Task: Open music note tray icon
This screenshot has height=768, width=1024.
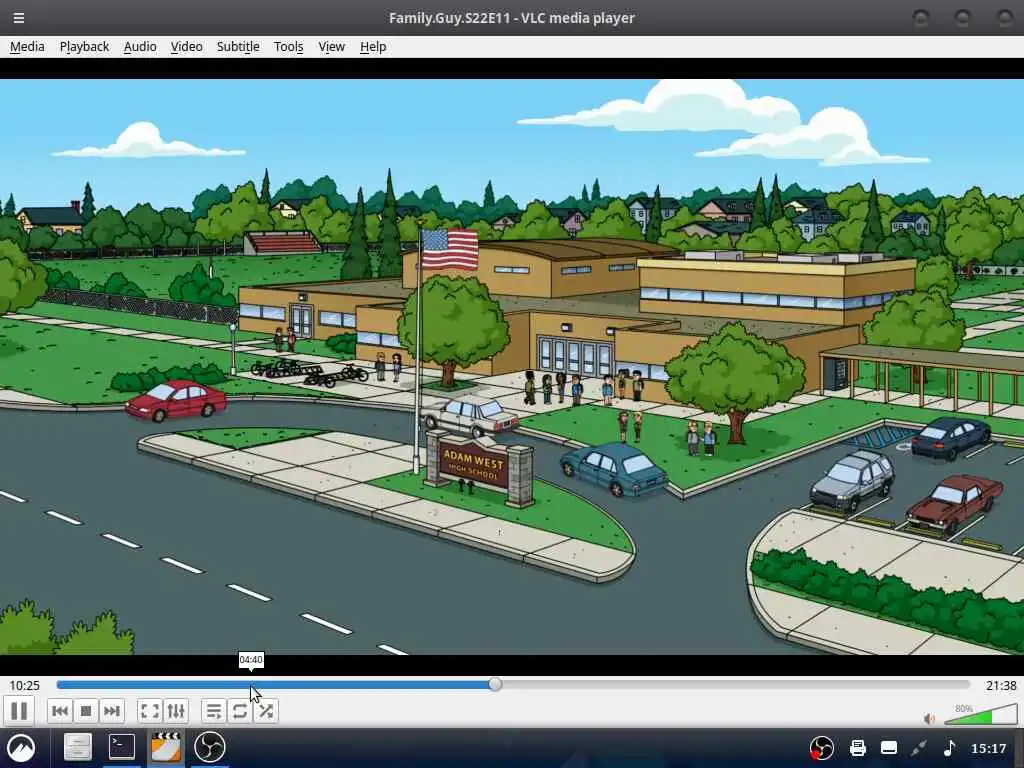Action: point(950,748)
